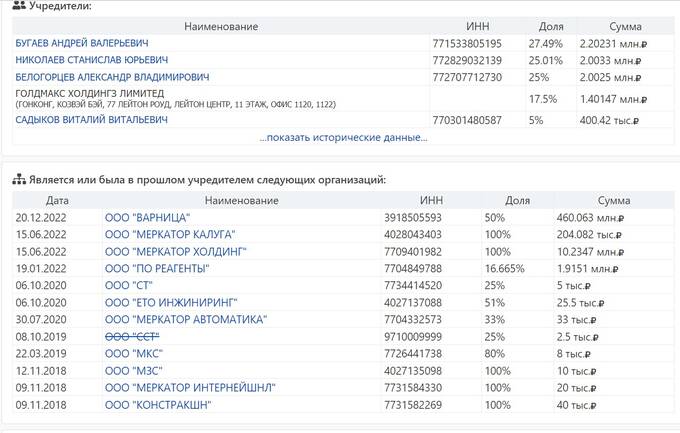Click the organization tree icon above second table
This screenshot has height=433, width=680.
(x=19, y=180)
